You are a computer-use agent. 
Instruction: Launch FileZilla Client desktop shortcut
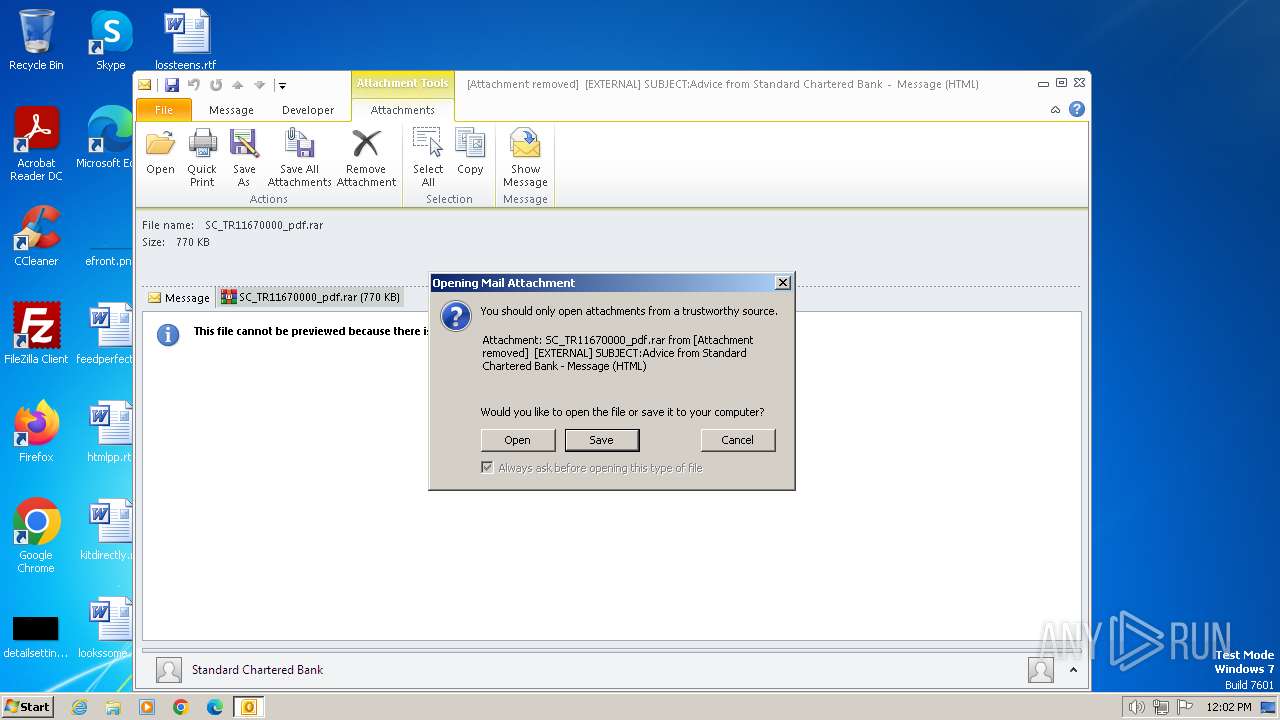pos(36,334)
